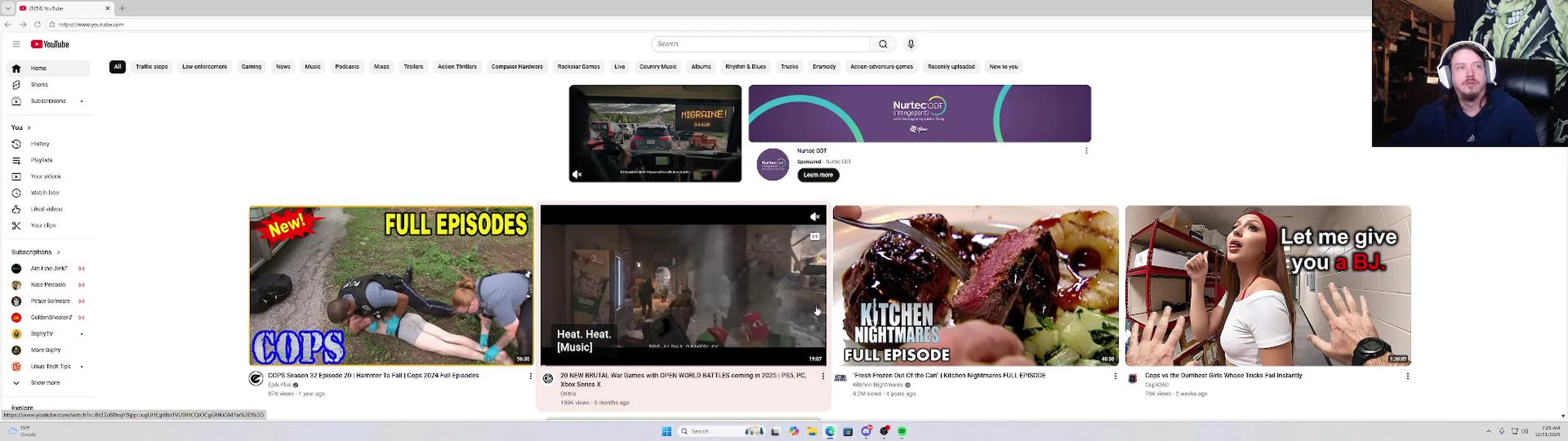Open GoldenShooterZ subscription channel
Screen dimensions: 1568x441
pos(48,317)
